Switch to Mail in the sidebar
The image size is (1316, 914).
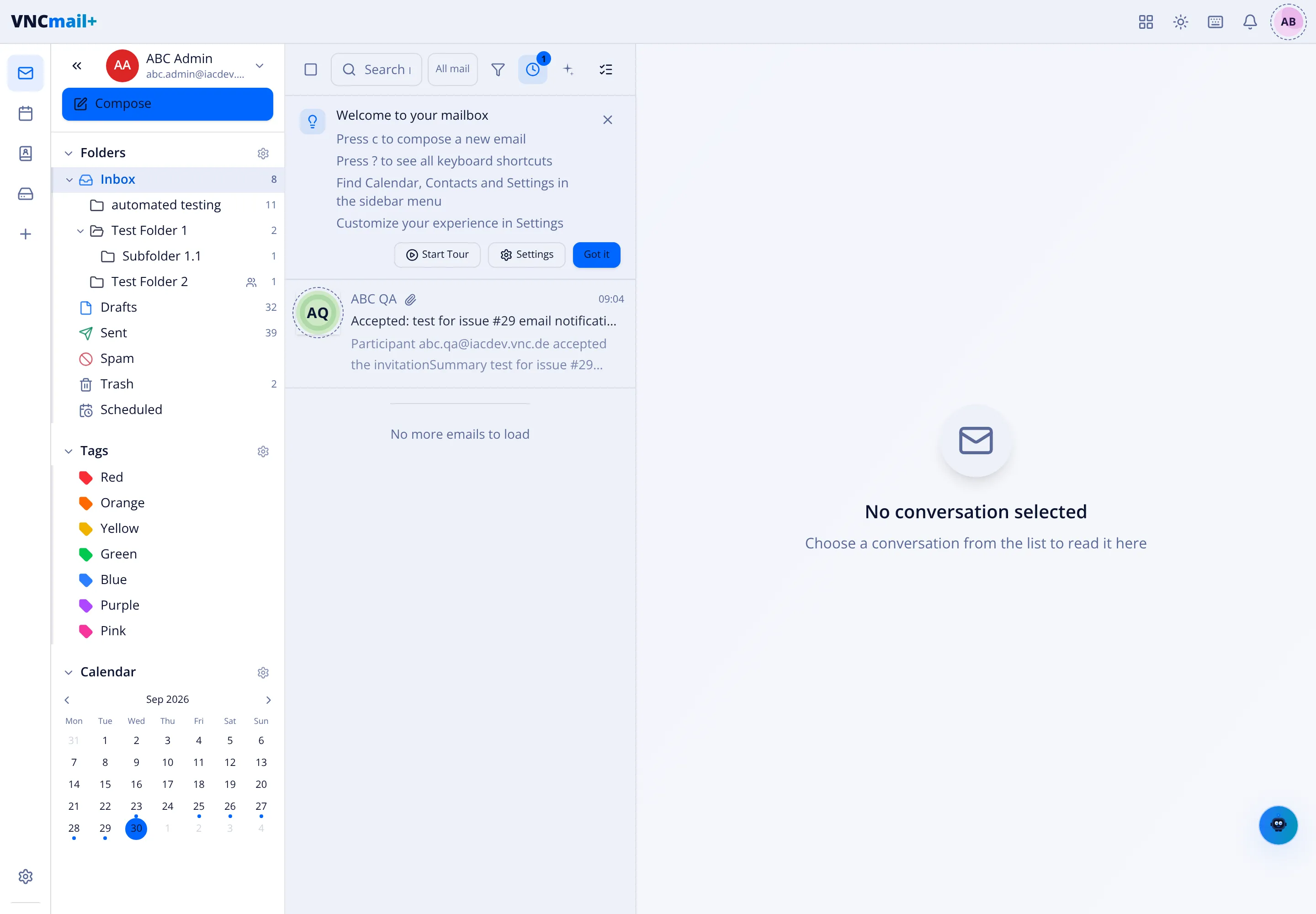pyautogui.click(x=25, y=73)
